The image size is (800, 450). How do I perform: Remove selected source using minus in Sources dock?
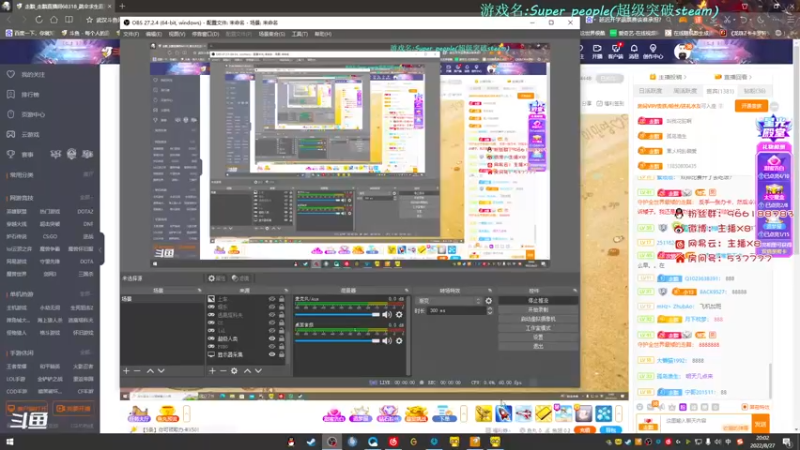[223, 371]
